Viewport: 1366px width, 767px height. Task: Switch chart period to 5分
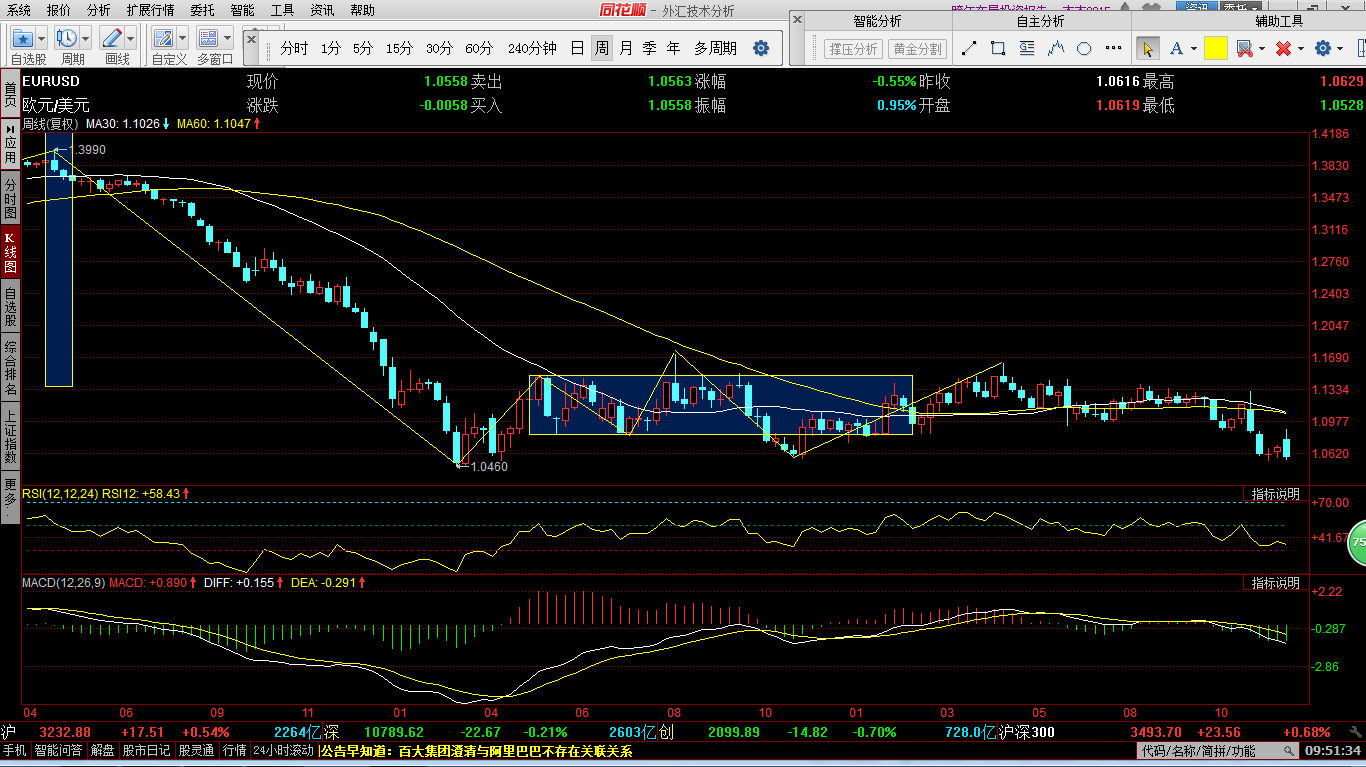[363, 48]
